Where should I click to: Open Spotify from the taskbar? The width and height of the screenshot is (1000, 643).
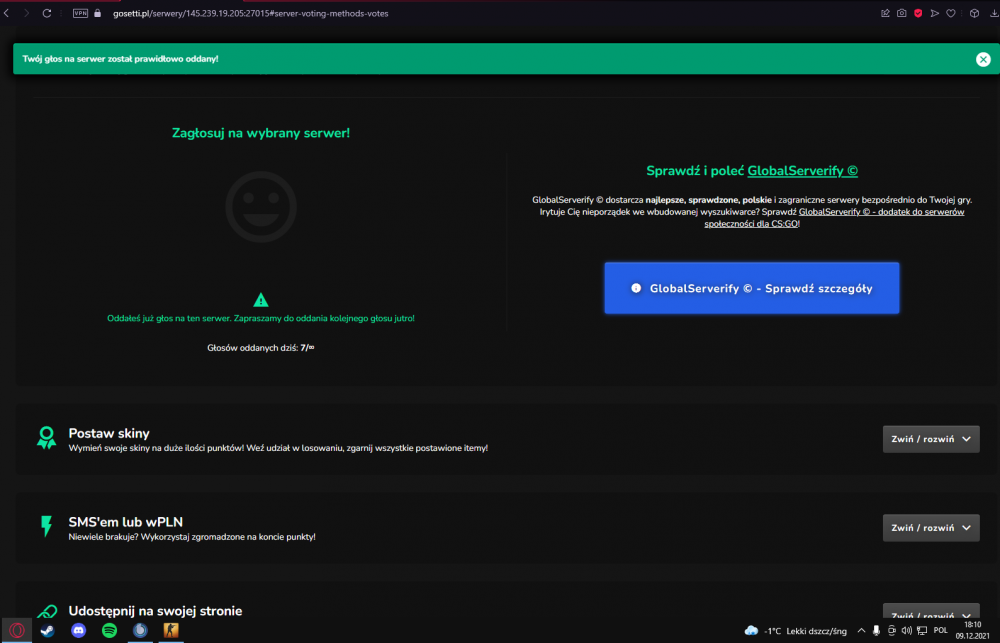click(x=110, y=630)
